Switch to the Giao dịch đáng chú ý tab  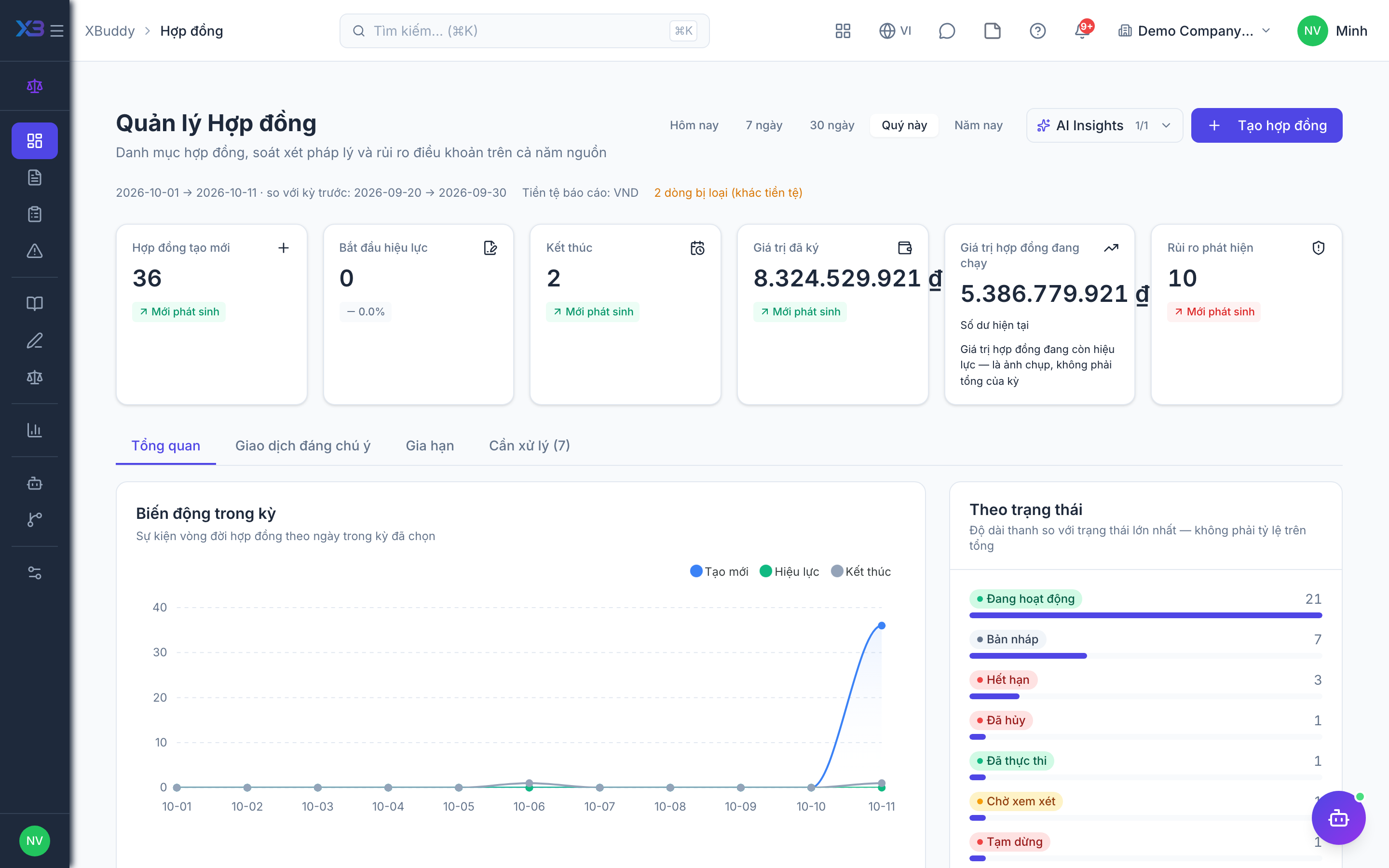[302, 446]
